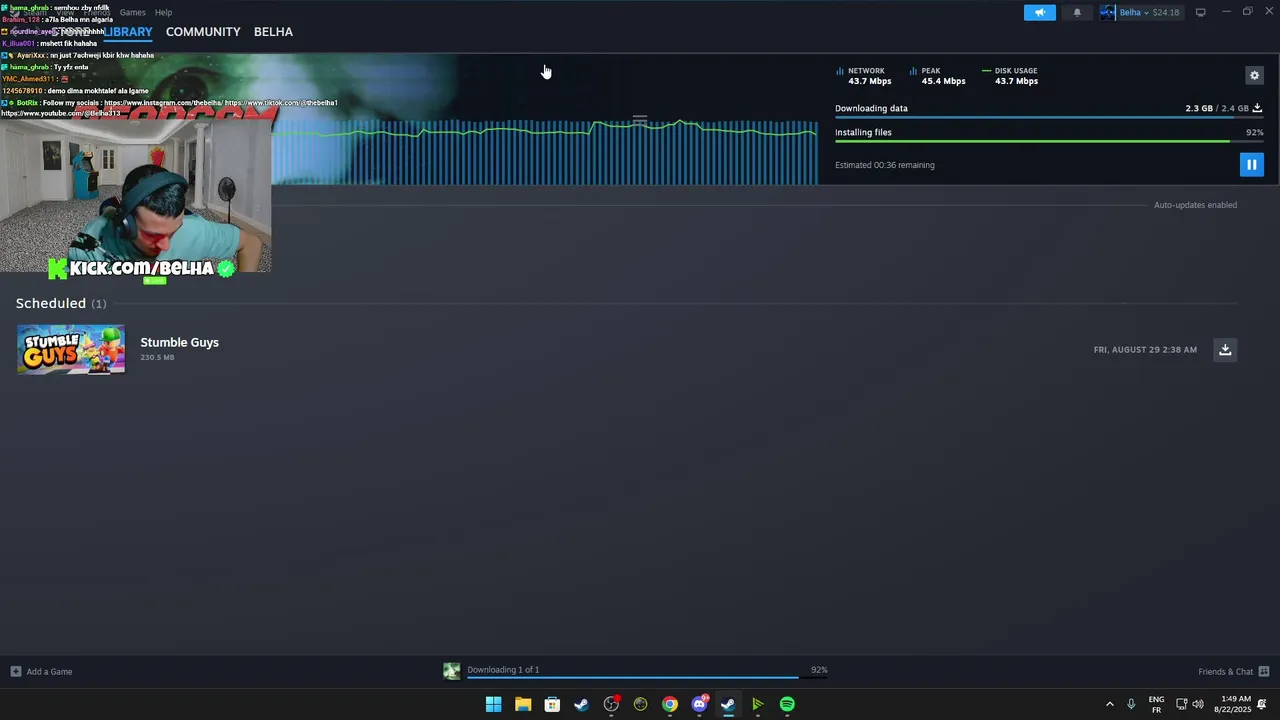Viewport: 1280px width, 720px height.
Task: Open the network tray icon
Action: coord(1181,704)
